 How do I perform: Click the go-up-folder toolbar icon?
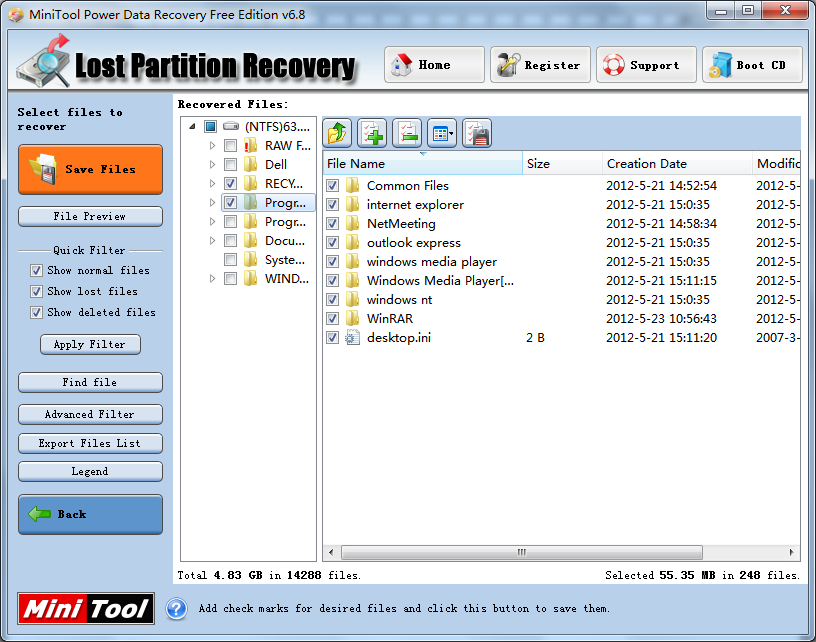pyautogui.click(x=337, y=133)
